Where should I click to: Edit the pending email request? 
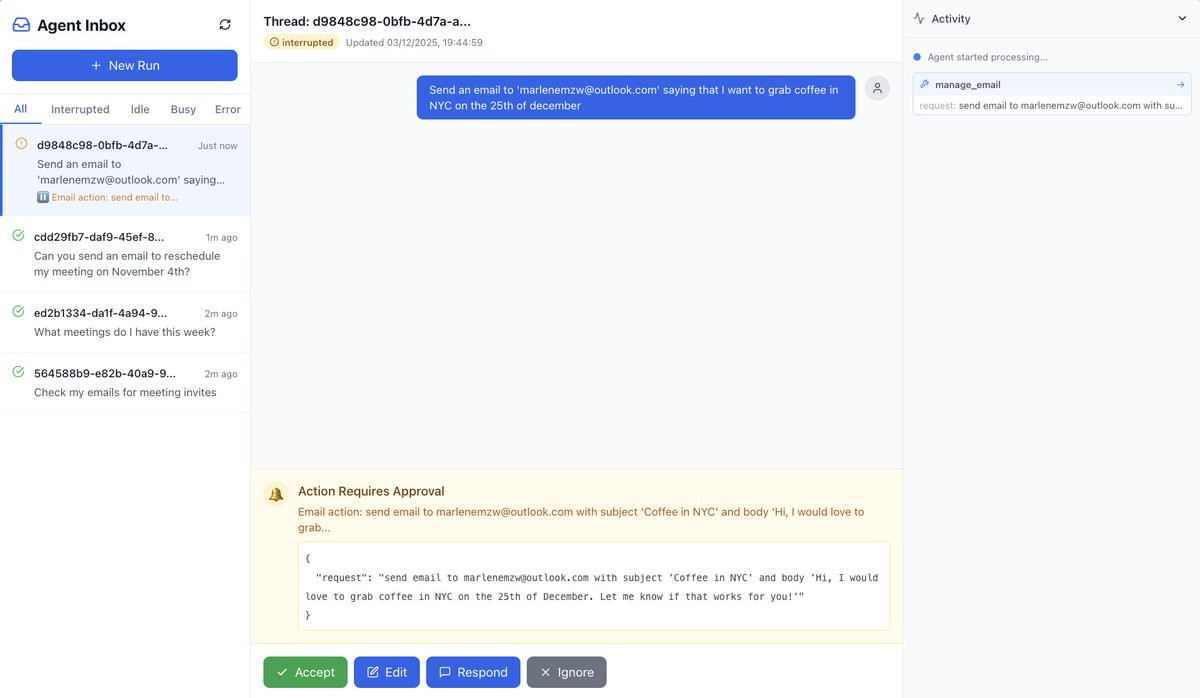[386, 672]
